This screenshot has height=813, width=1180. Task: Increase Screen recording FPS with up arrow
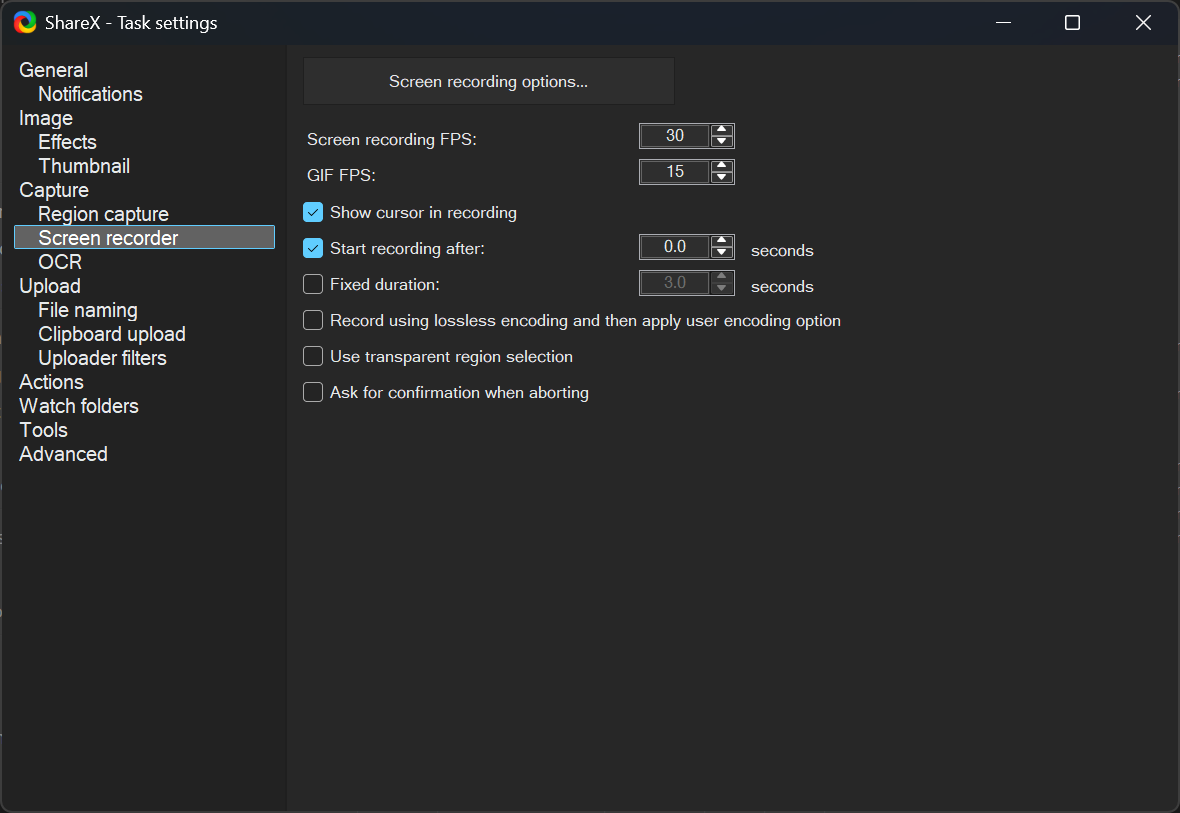tap(722, 130)
